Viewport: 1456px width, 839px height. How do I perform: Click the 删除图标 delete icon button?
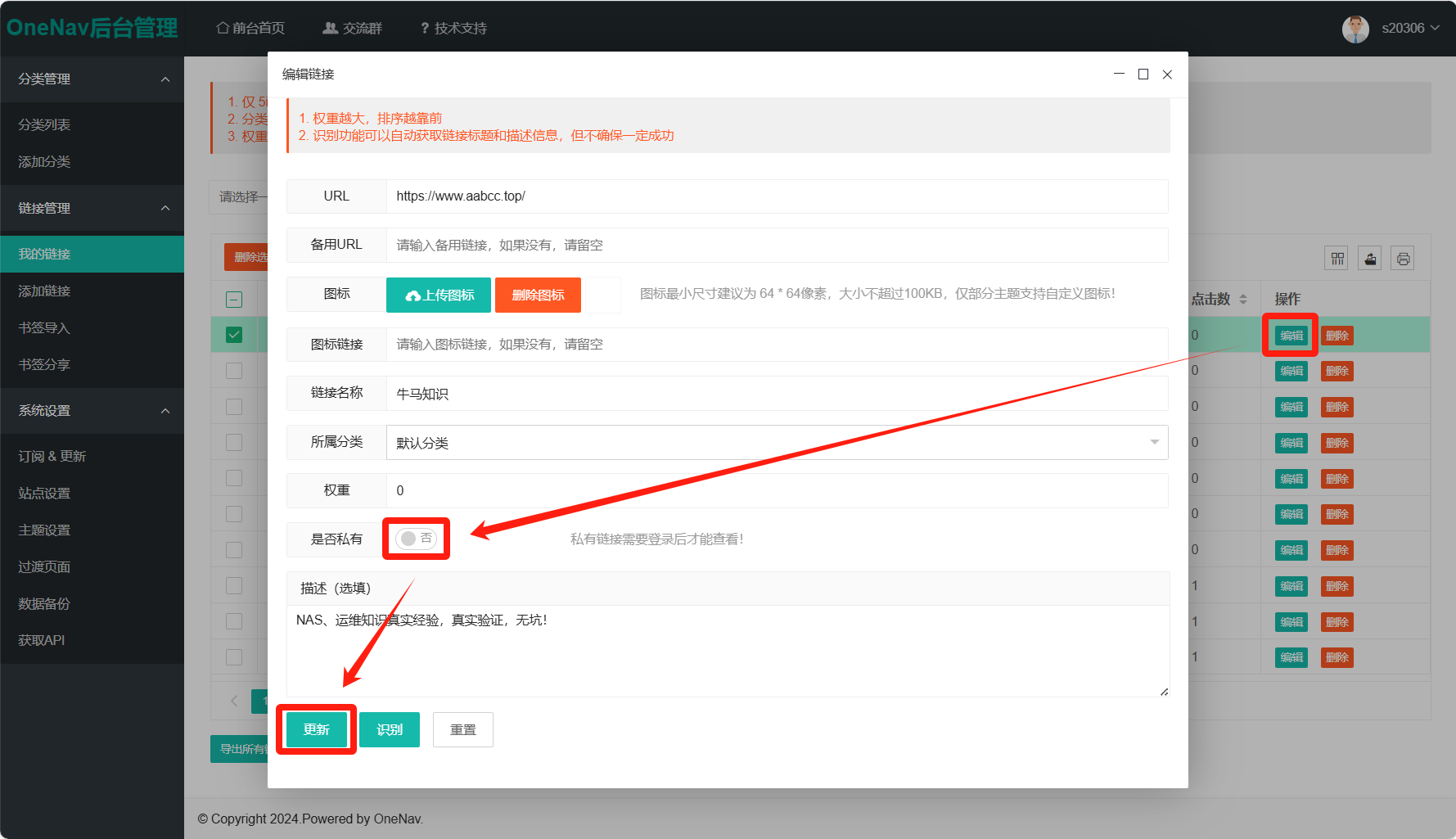click(x=538, y=295)
